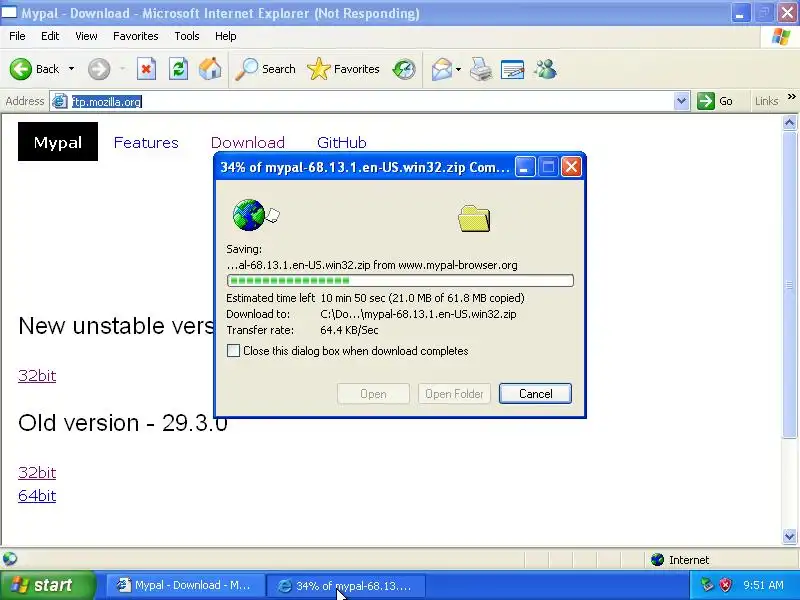
Task: Click the 9:51 AM system clock
Action: tap(763, 585)
